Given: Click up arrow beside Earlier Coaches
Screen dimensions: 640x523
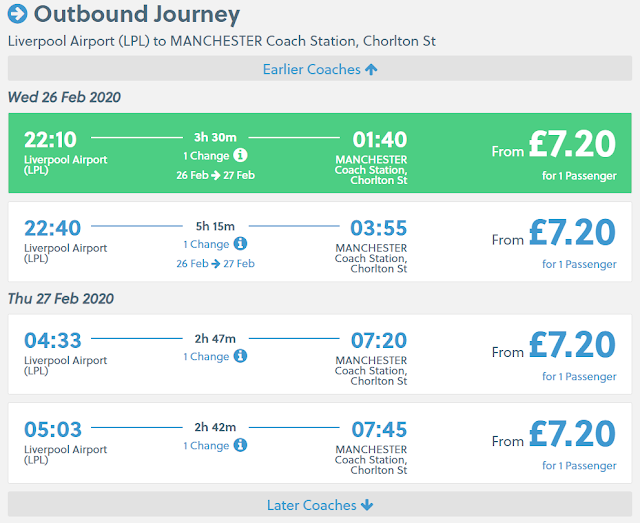Looking at the screenshot, I should point(371,69).
